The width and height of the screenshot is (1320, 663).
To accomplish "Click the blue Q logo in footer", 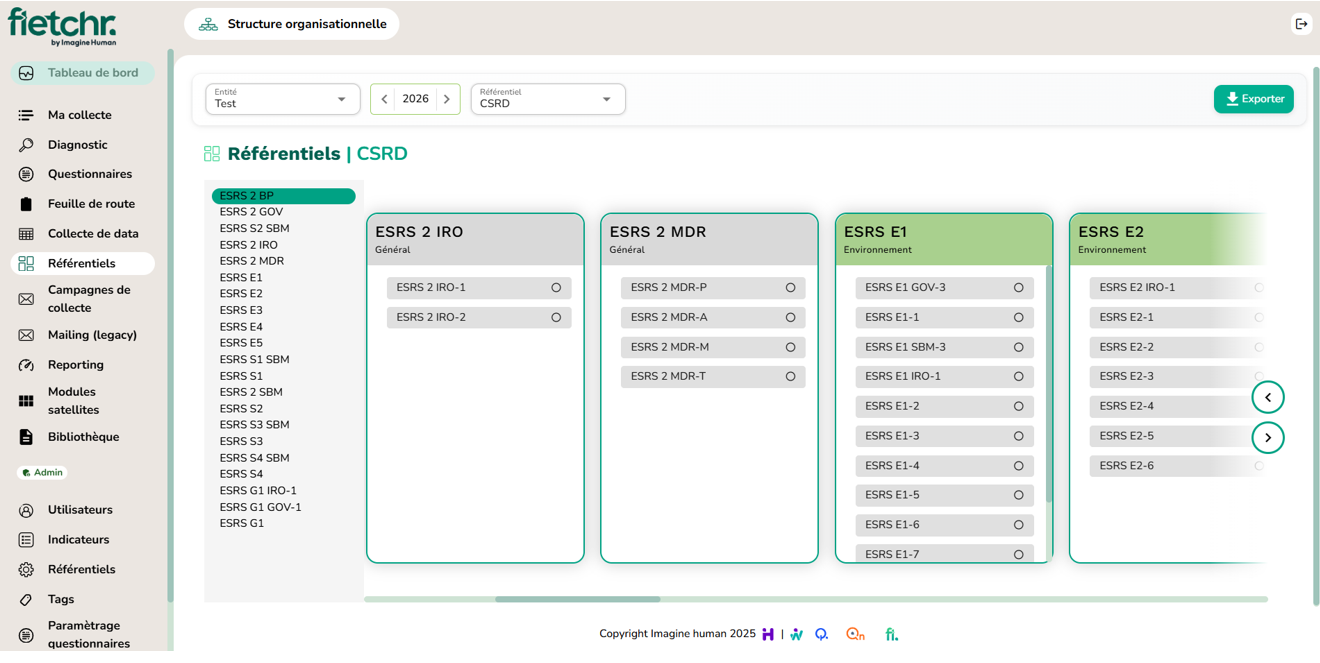I will click(822, 634).
